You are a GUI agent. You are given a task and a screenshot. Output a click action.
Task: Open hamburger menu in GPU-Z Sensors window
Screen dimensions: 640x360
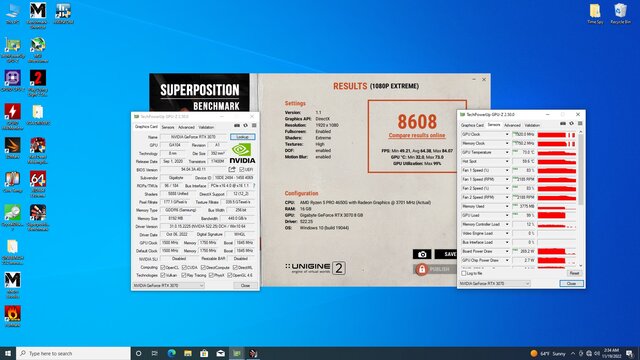(580, 124)
